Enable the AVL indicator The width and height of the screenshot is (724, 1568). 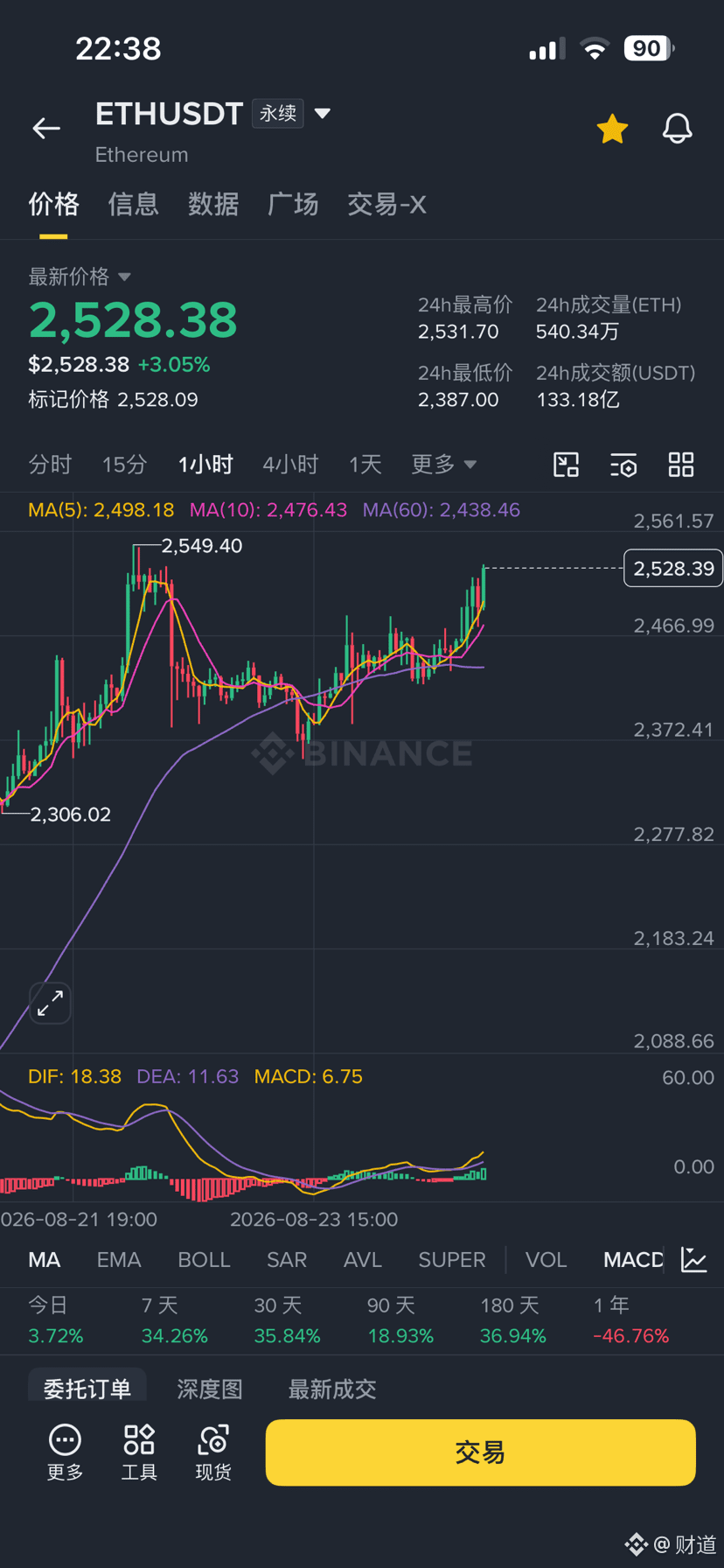tap(363, 1259)
